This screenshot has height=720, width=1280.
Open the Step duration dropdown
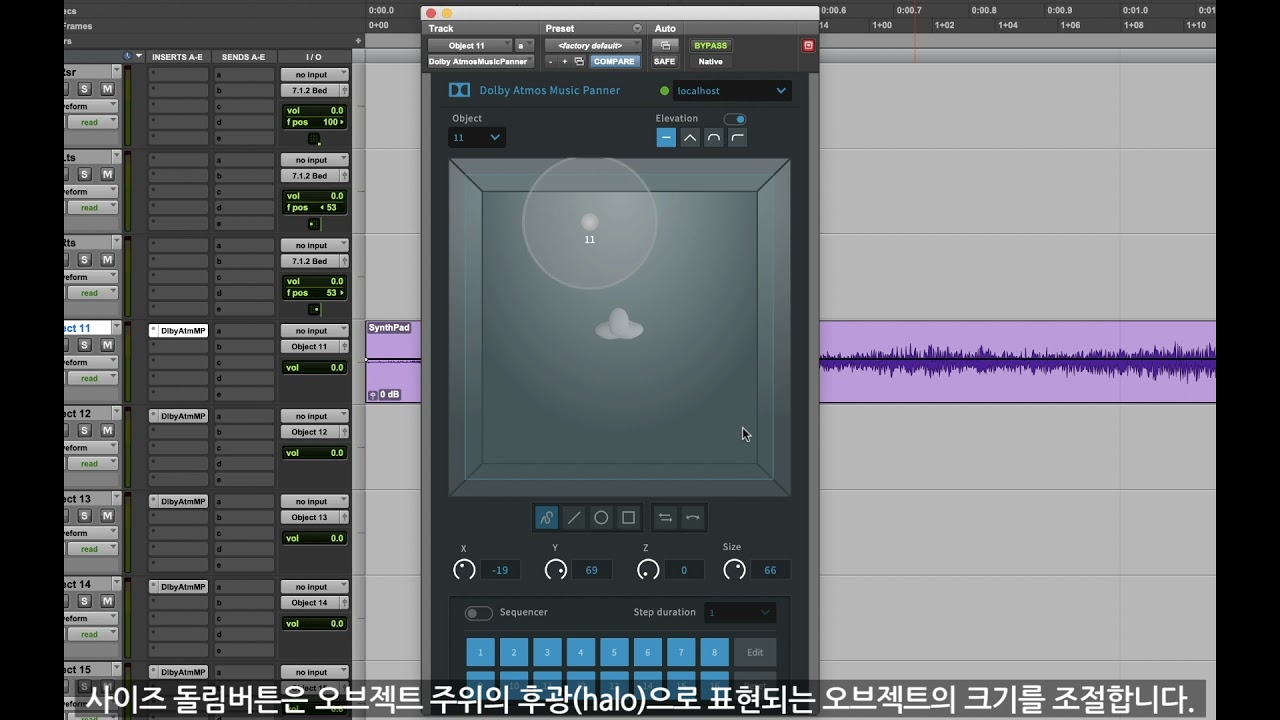[739, 613]
